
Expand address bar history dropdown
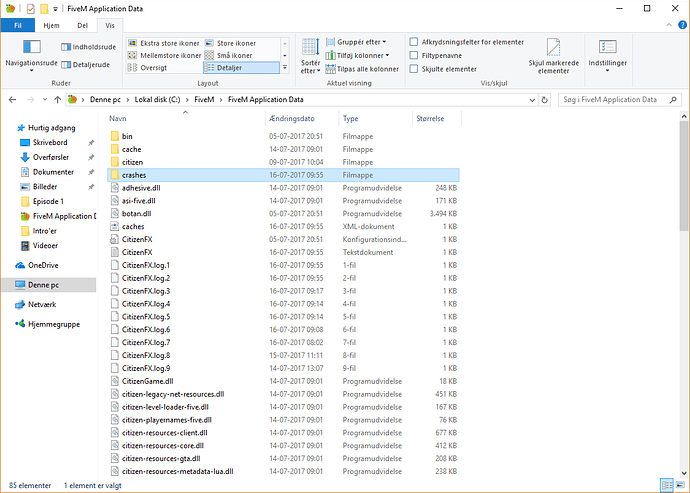[532, 100]
